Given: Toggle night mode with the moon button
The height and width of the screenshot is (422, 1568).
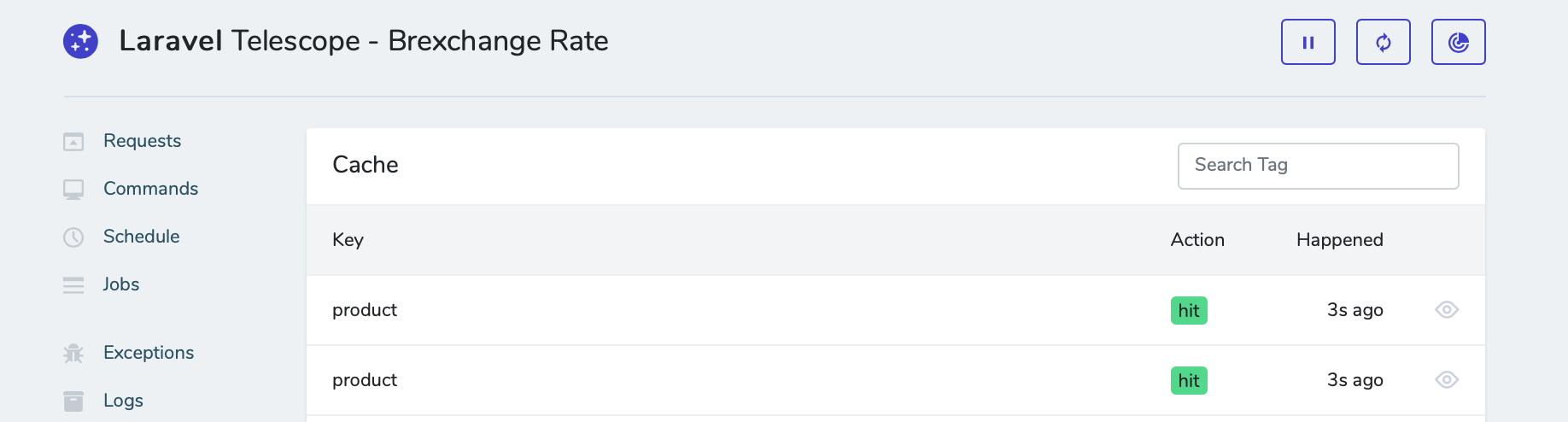Looking at the screenshot, I should (1458, 42).
